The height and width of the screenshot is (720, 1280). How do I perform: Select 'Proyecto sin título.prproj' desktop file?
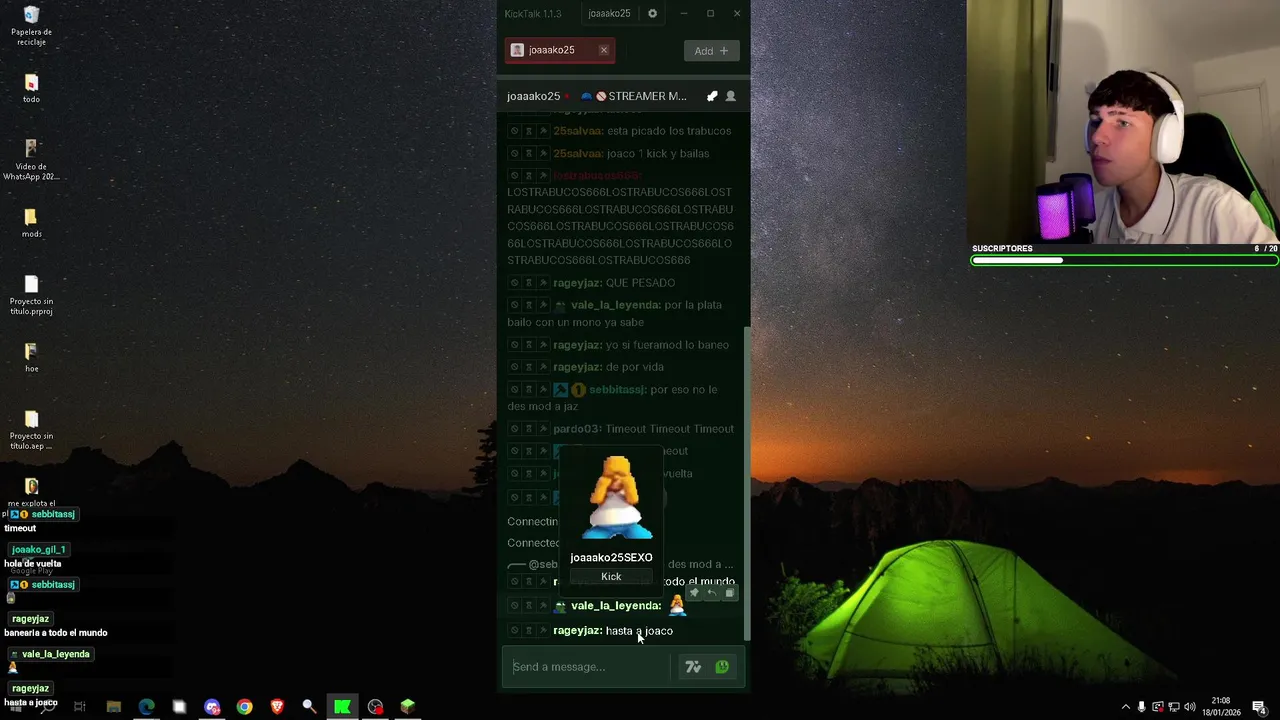31,295
